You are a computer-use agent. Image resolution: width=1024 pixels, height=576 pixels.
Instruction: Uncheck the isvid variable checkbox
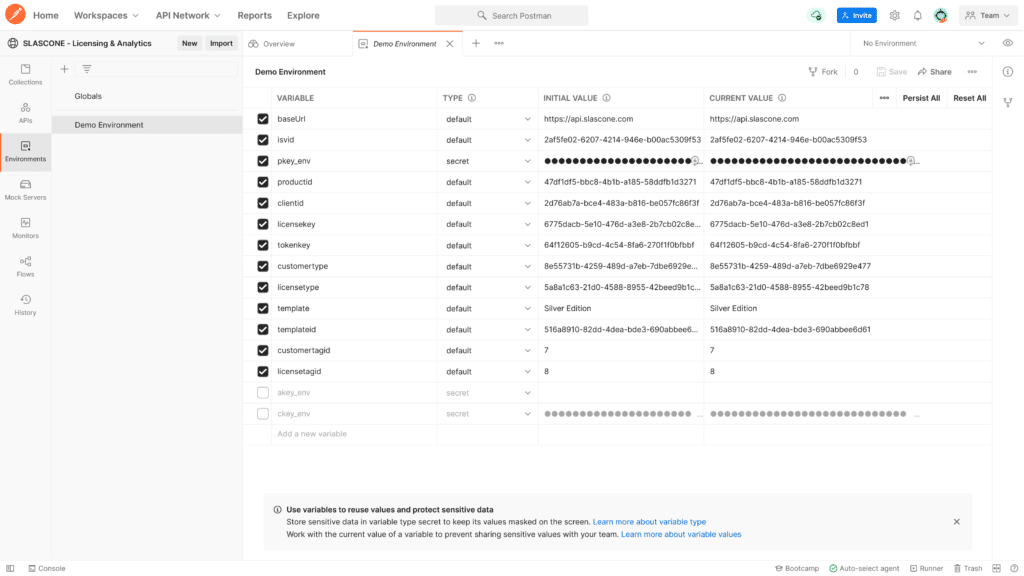(x=263, y=140)
